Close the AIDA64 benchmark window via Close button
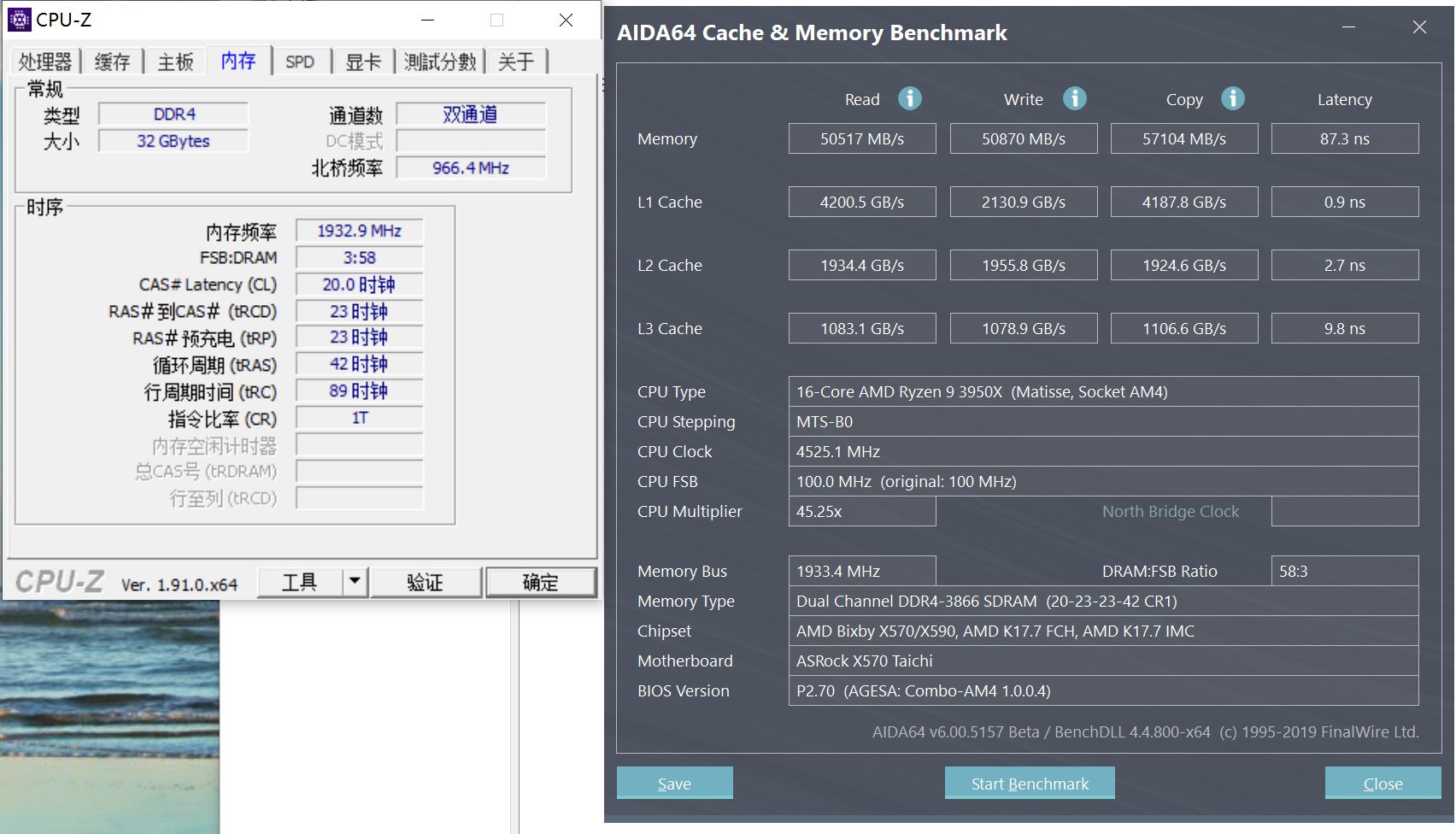Viewport: 1456px width, 834px height. [x=1383, y=783]
